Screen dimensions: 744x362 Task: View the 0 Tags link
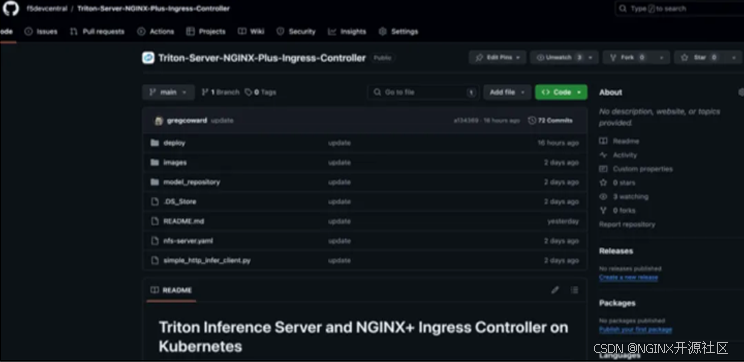260,93
